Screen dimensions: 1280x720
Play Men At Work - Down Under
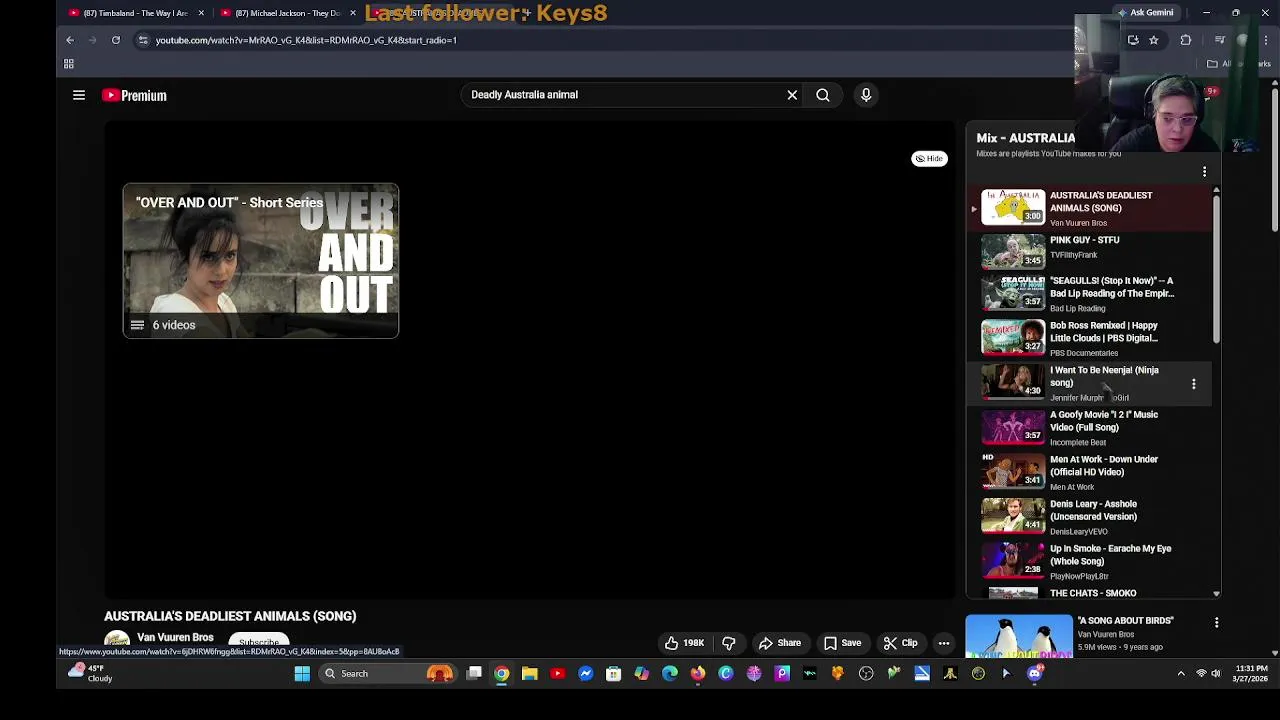[x=1089, y=472]
